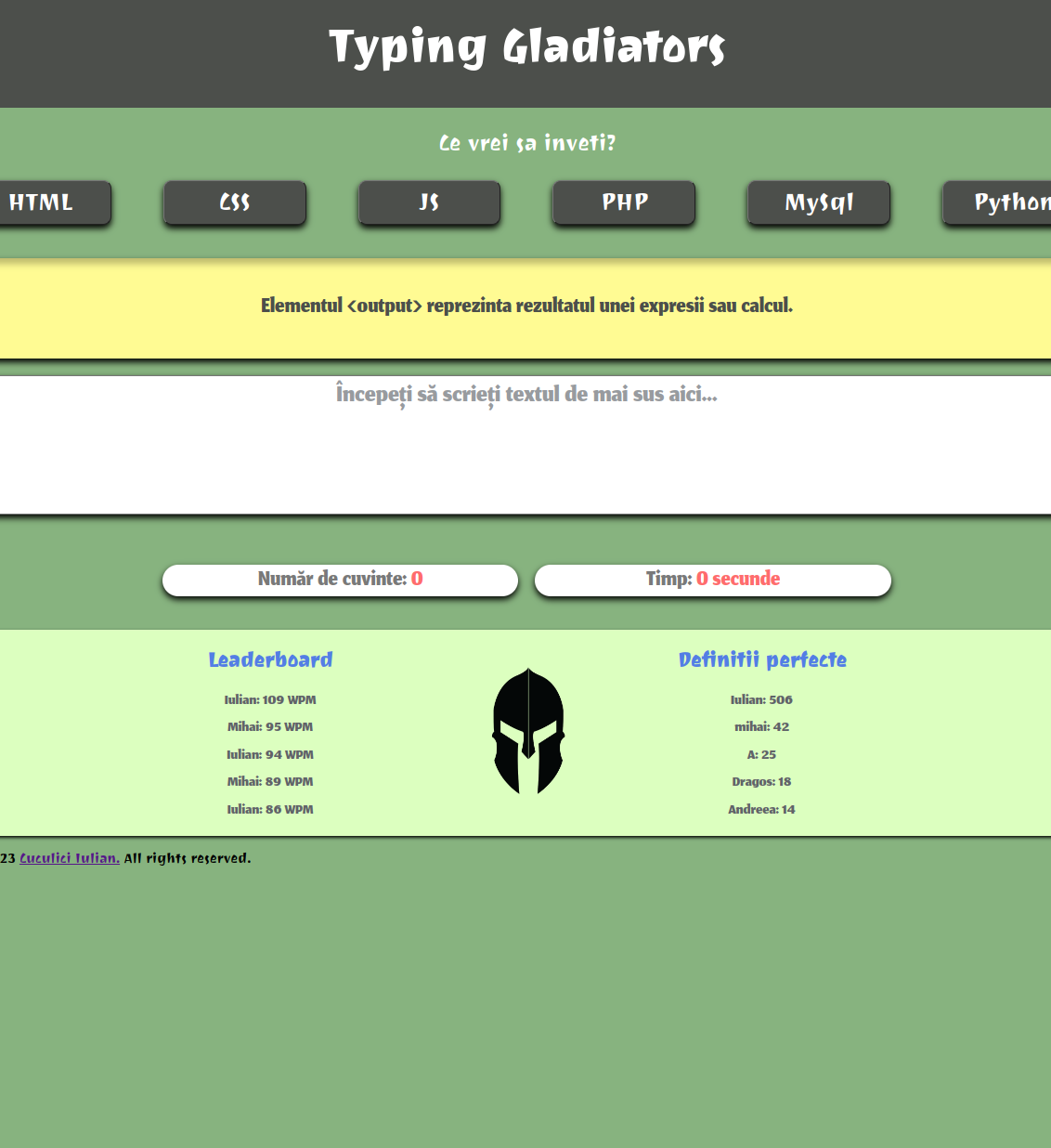Click the Leaderboard heading
1051x1148 pixels.
pyautogui.click(x=270, y=659)
